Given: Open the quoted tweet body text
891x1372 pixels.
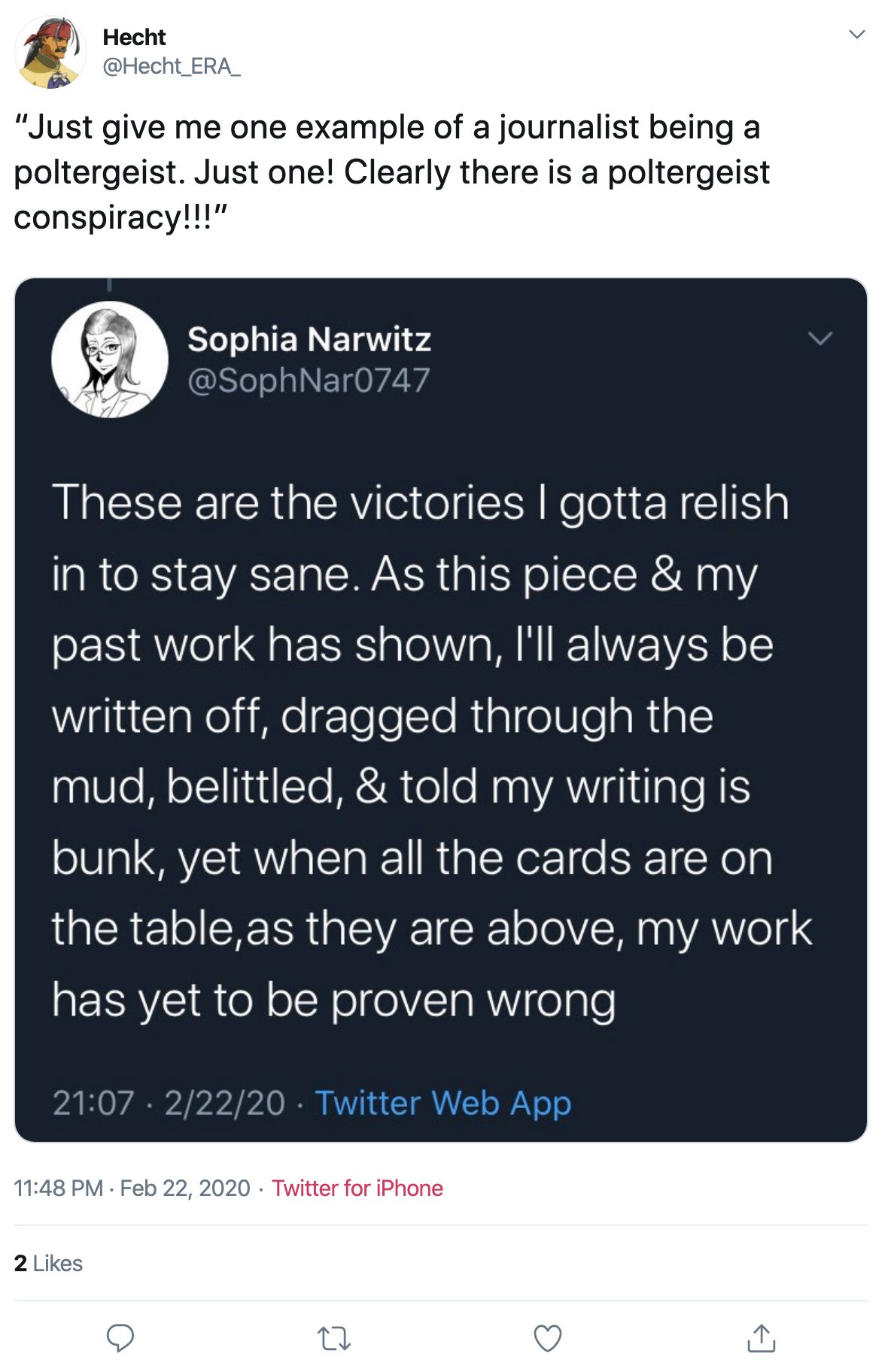Looking at the screenshot, I should 432,751.
